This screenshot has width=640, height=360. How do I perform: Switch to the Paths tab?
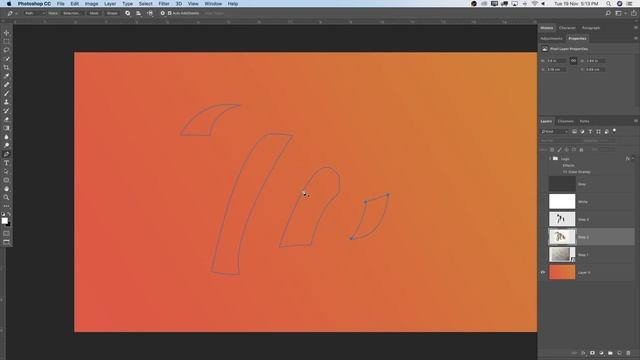coord(584,121)
